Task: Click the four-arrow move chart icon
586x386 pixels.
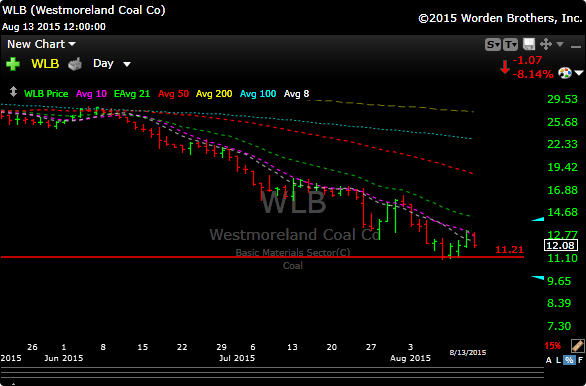Action: pyautogui.click(x=546, y=44)
